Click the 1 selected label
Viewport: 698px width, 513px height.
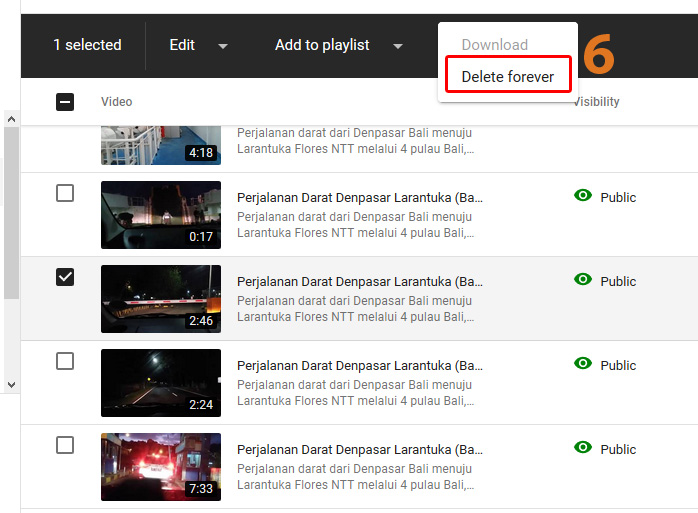[x=87, y=45]
